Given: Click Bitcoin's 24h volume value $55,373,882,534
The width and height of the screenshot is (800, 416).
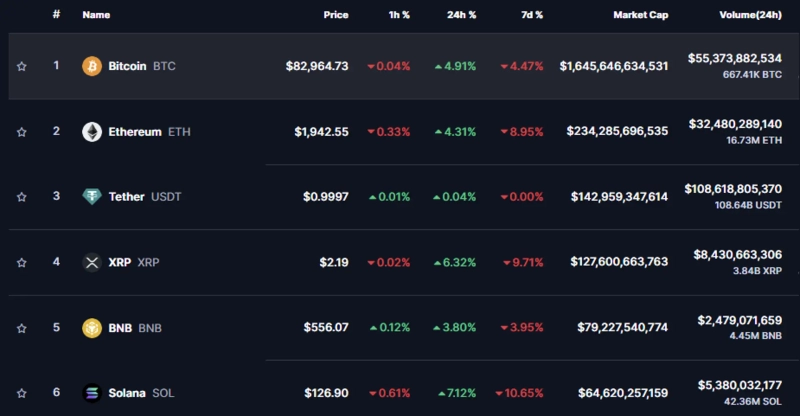Looking at the screenshot, I should click(735, 59).
